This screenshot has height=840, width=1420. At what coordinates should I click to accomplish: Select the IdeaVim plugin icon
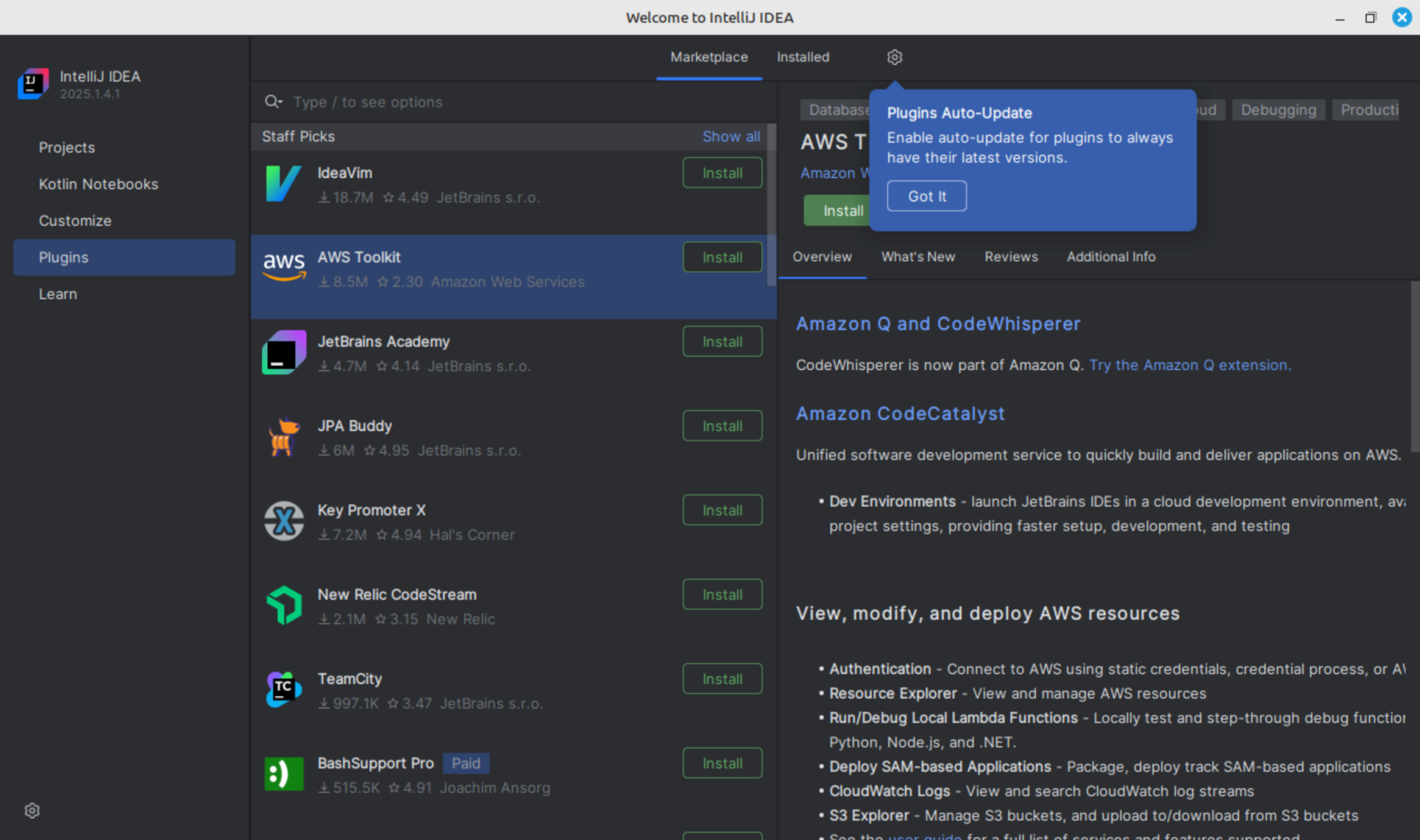[x=283, y=184]
